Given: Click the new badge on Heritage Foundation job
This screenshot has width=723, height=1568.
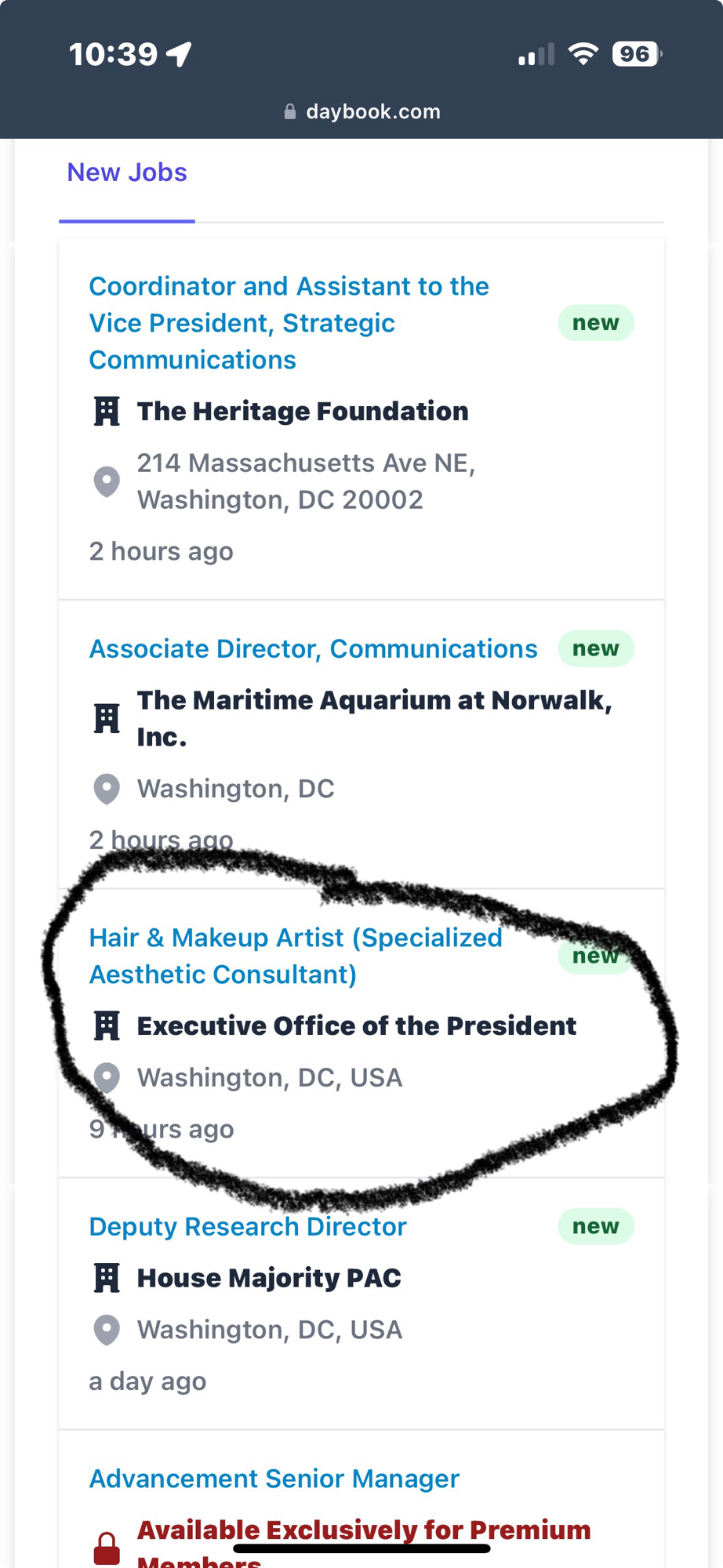Looking at the screenshot, I should pyautogui.click(x=596, y=323).
